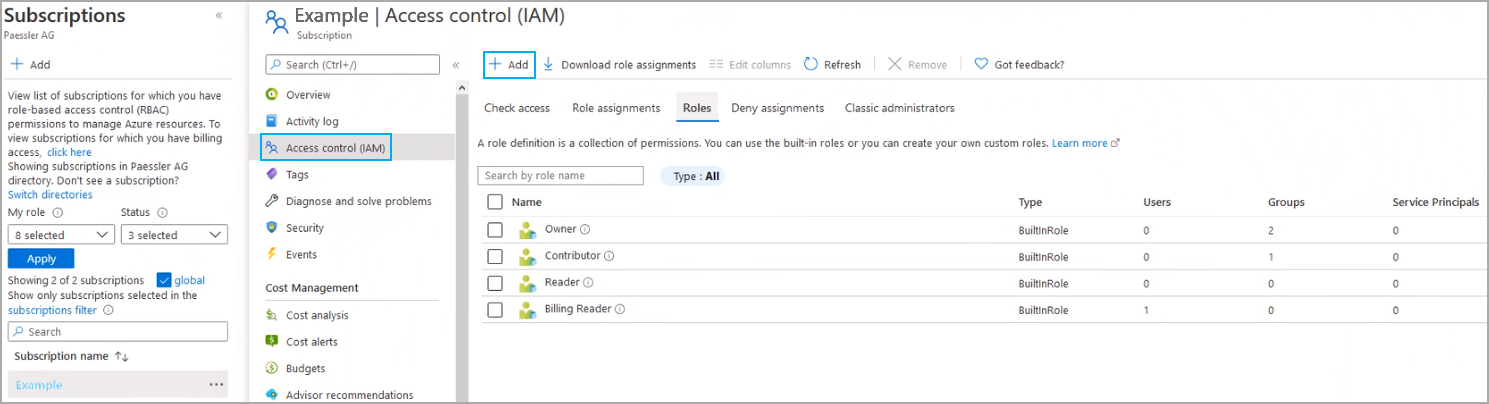
Task: Open the ellipsis menu for Example subscription
Action: click(216, 385)
